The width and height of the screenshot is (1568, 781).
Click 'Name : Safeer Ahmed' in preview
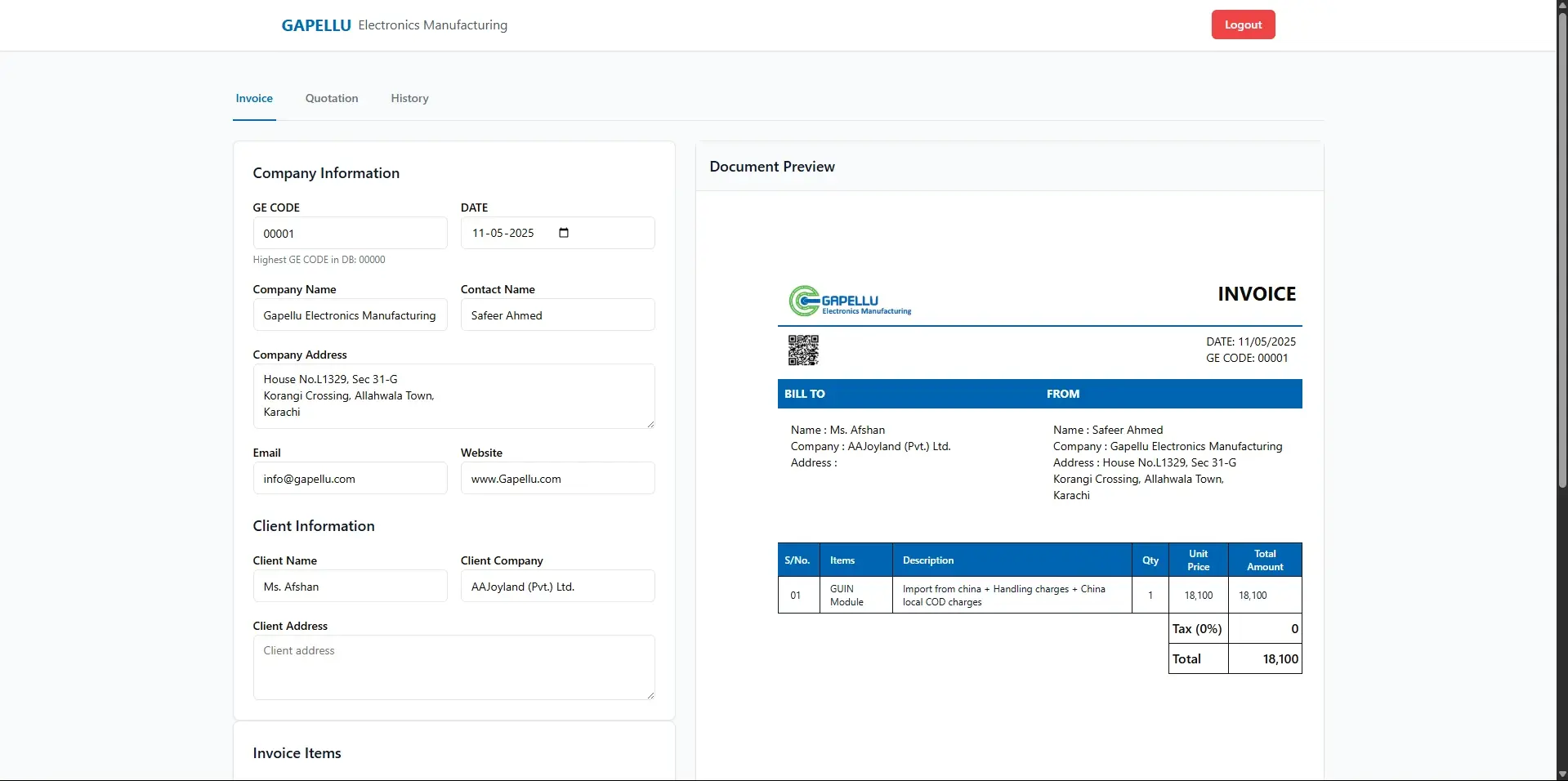(x=1108, y=430)
